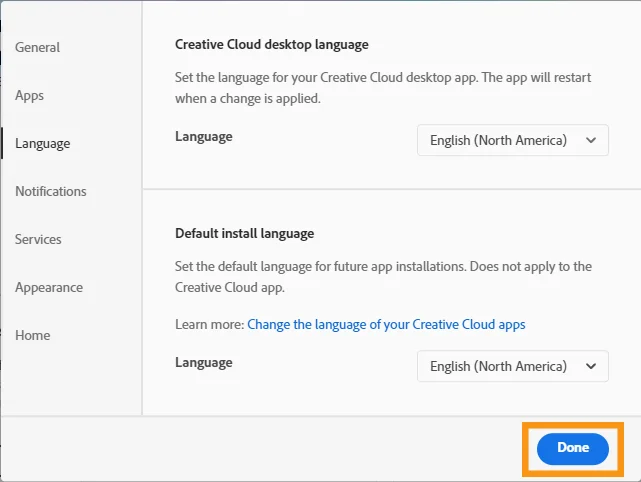Click Language label in desktop language section
This screenshot has width=641, height=482.
(203, 136)
